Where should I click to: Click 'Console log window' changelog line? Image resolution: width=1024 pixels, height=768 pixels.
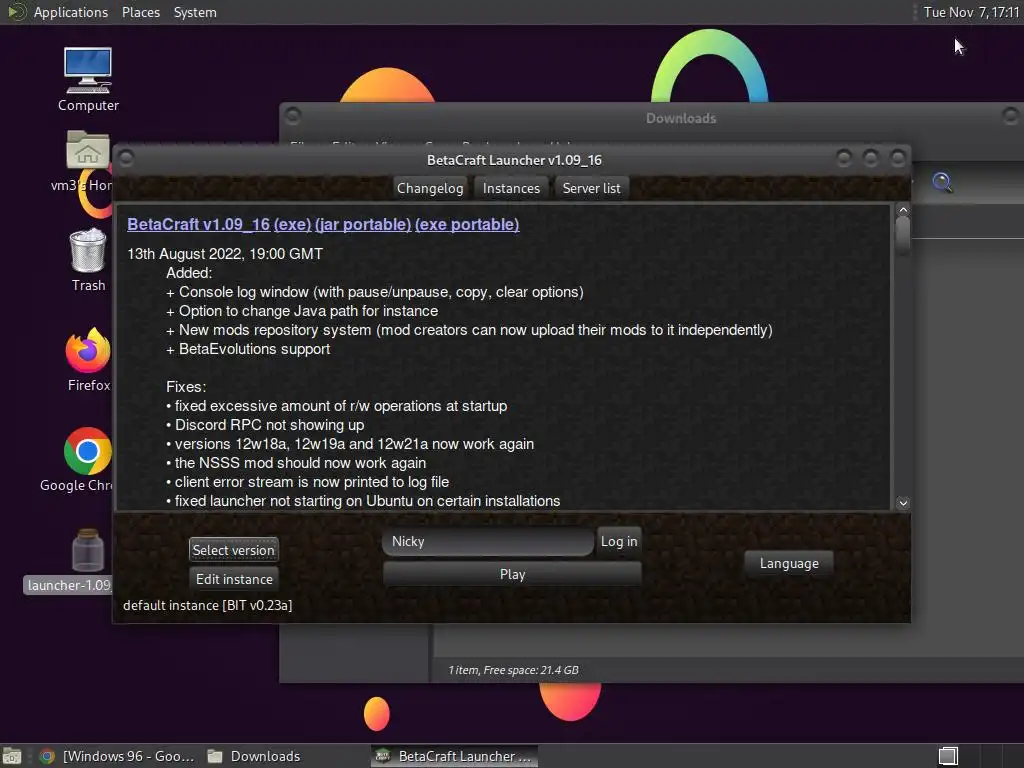375,292
